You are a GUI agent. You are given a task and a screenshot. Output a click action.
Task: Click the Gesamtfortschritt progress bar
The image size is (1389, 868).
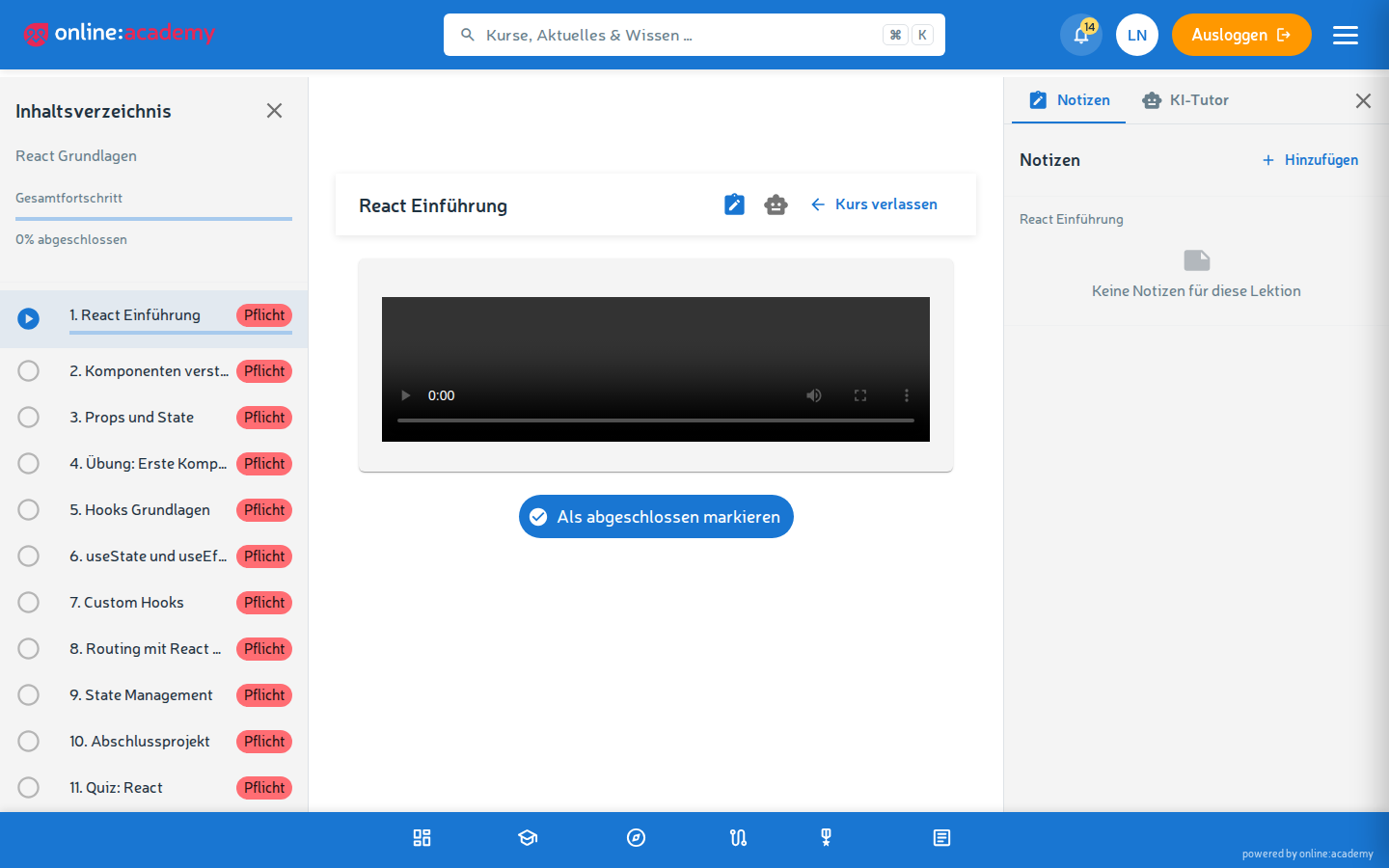153,219
